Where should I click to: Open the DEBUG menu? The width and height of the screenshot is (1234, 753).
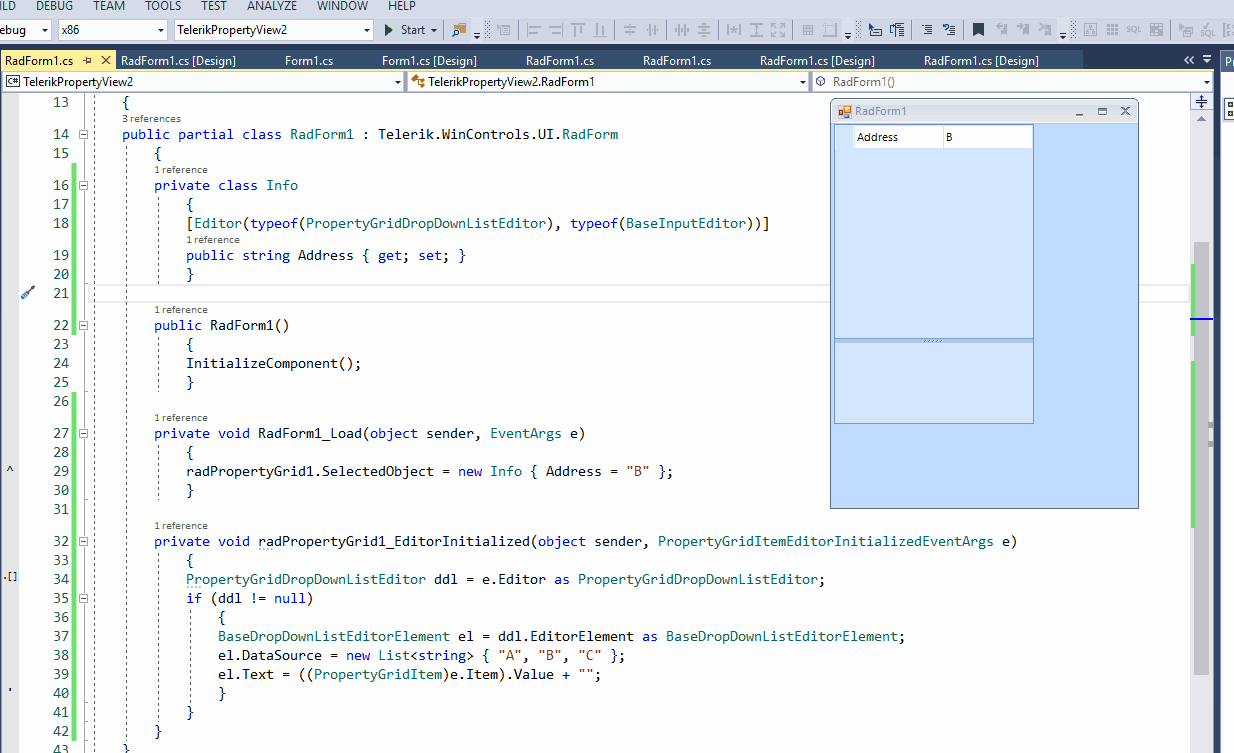(x=54, y=6)
